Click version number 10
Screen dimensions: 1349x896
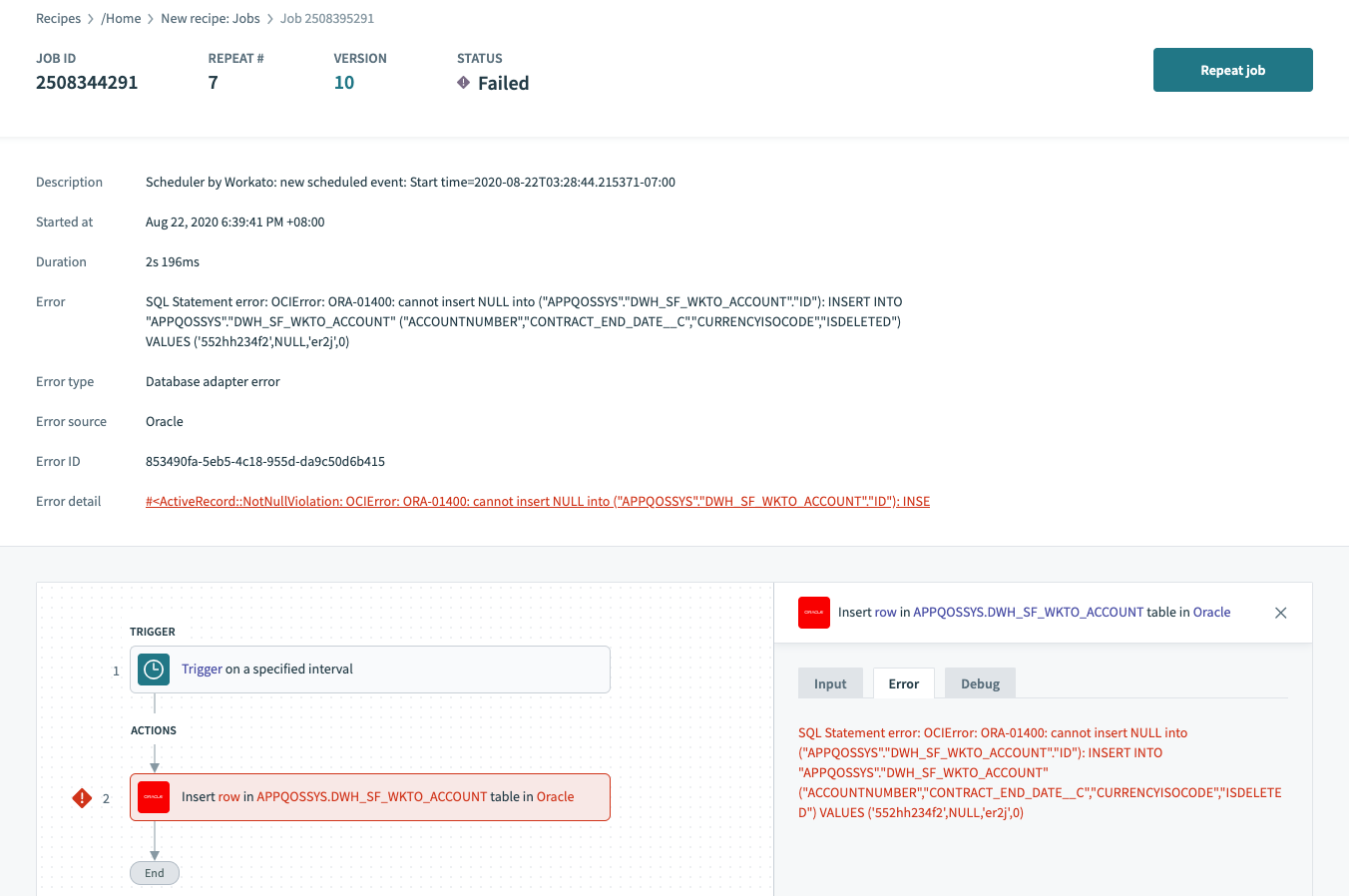point(344,83)
